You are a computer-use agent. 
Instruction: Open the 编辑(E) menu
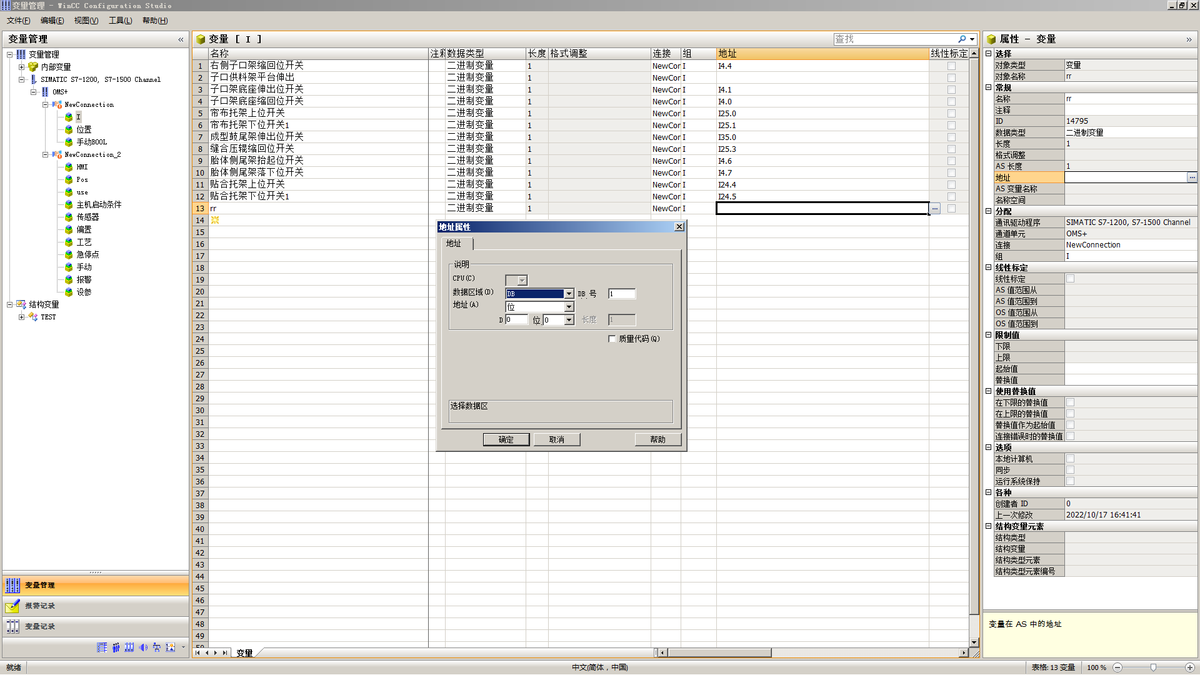[x=52, y=20]
